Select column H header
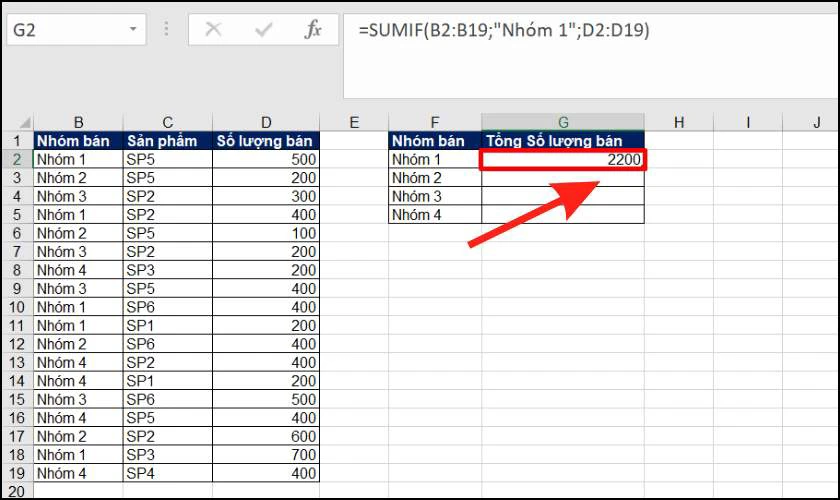The width and height of the screenshot is (840, 500). (x=679, y=122)
